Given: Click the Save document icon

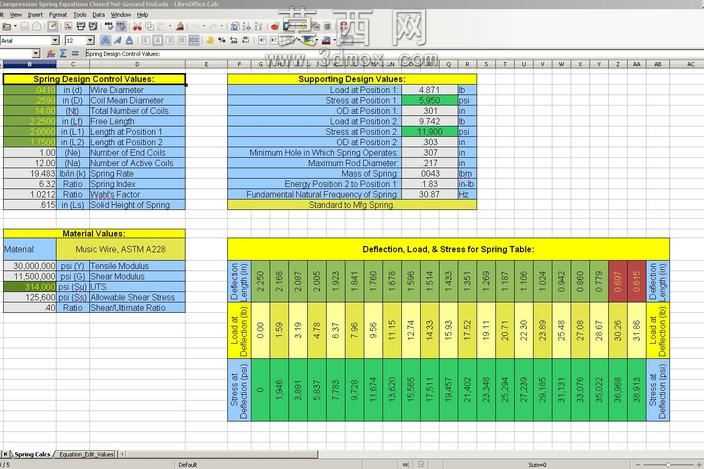Looking at the screenshot, I should point(24,26).
